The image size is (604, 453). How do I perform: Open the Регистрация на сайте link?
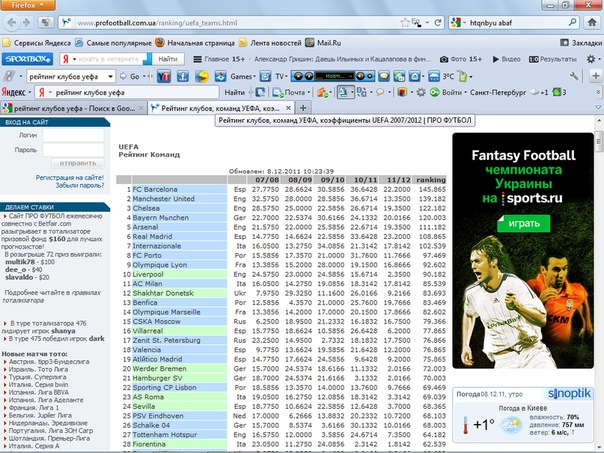[71, 176]
